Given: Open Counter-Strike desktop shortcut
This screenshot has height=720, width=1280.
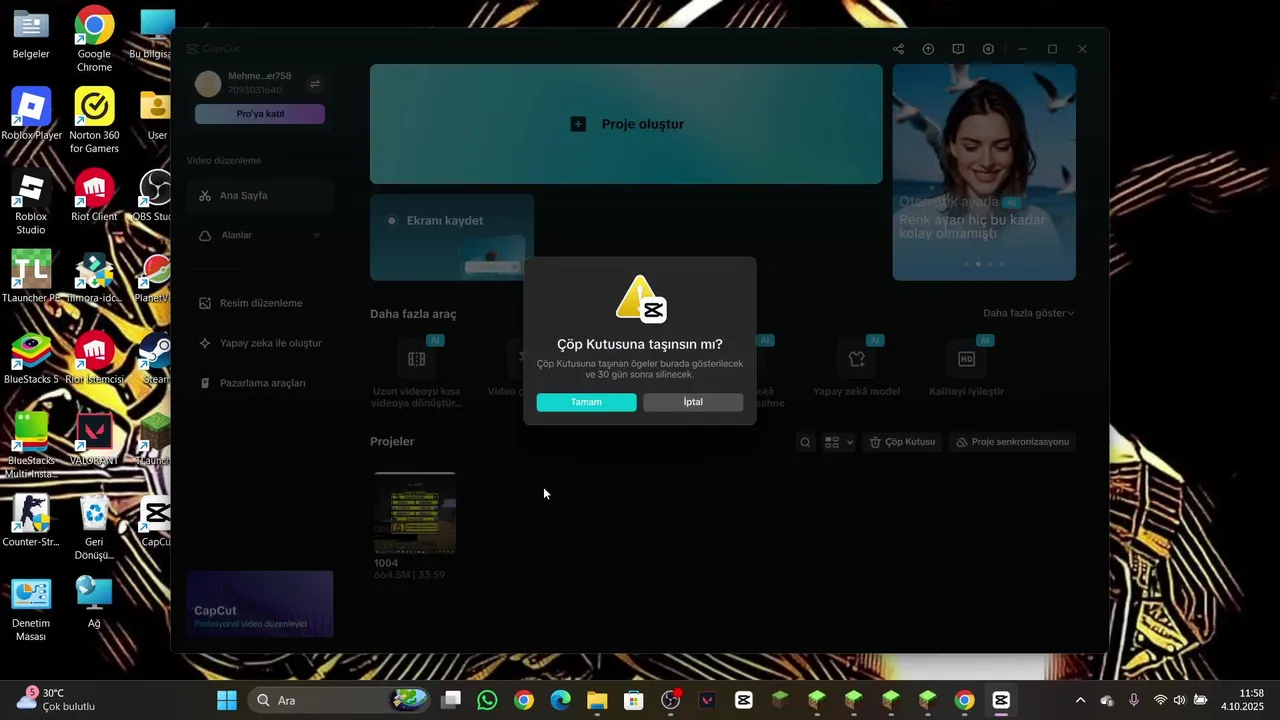Looking at the screenshot, I should pos(31,521).
